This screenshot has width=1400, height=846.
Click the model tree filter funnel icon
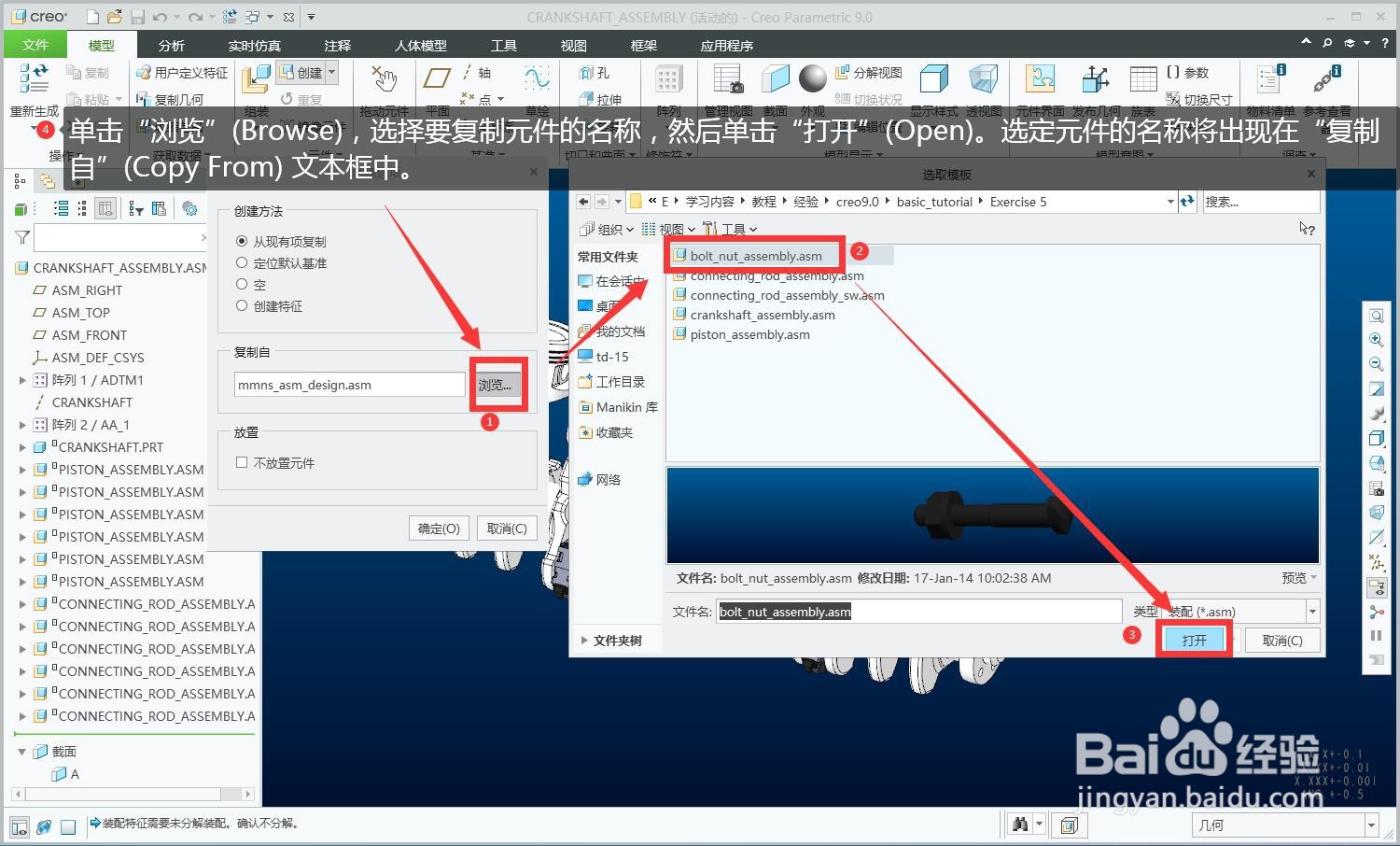22,238
